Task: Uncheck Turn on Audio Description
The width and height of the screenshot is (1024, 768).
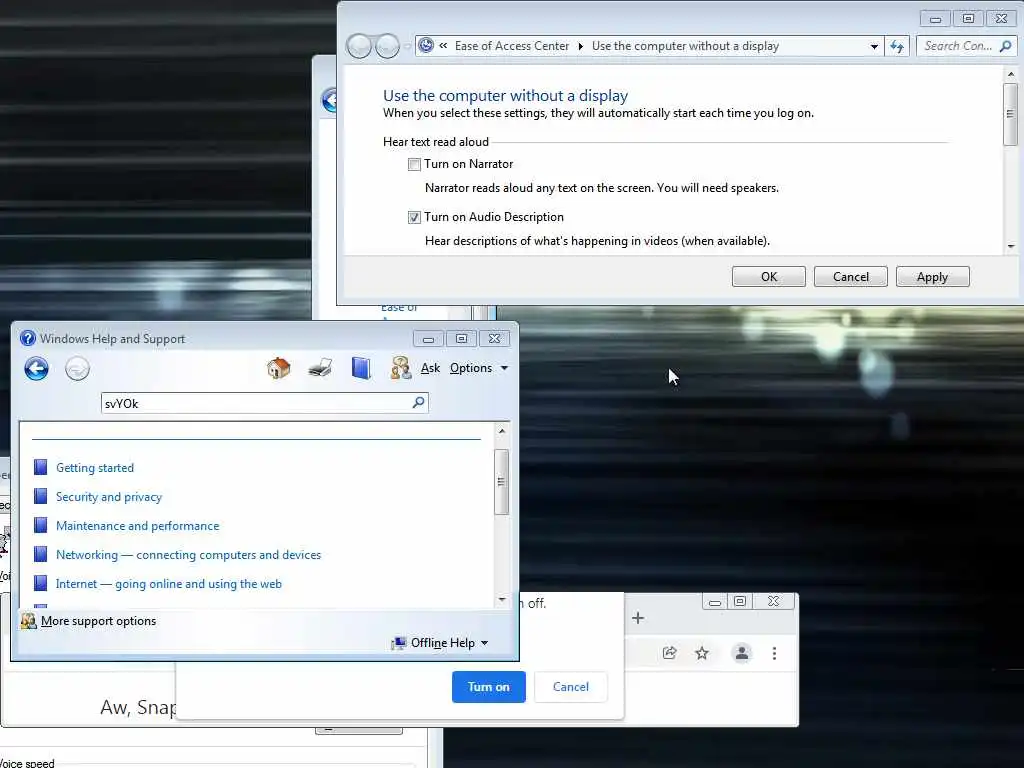Action: (x=414, y=217)
